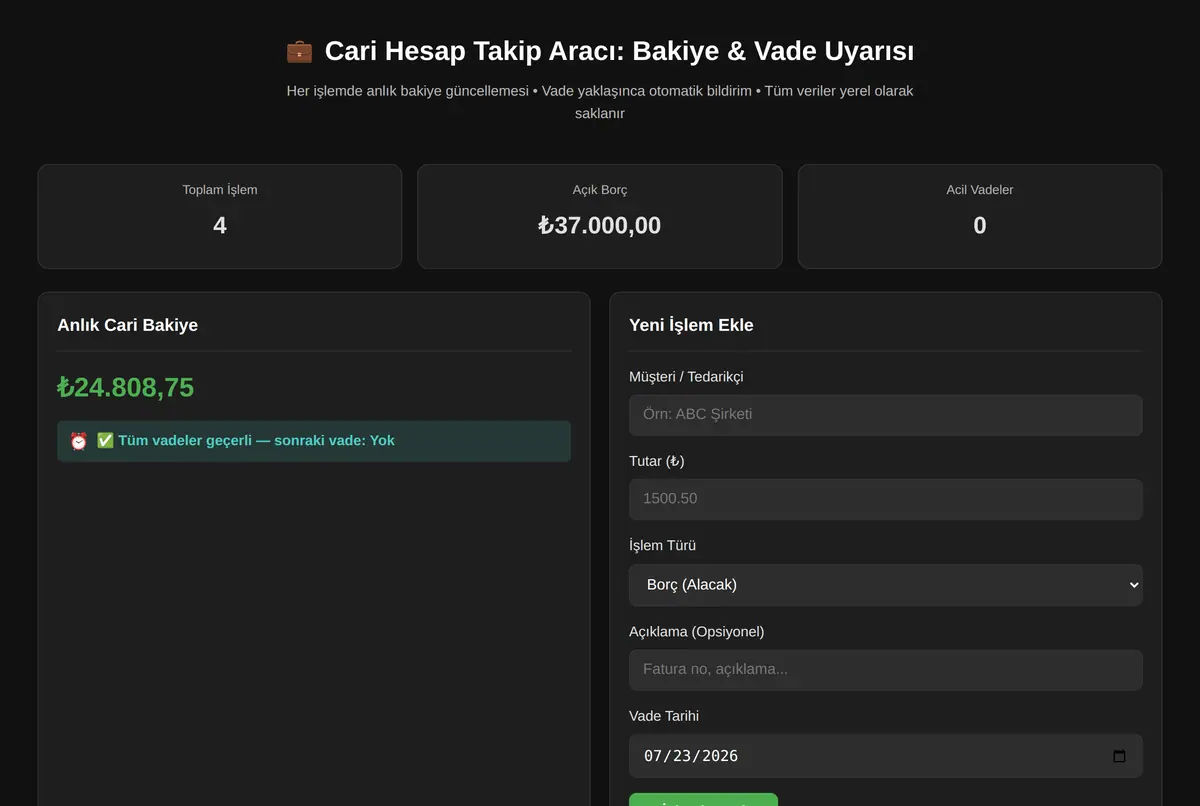Click the 'Açık Borç' card label

(600, 190)
